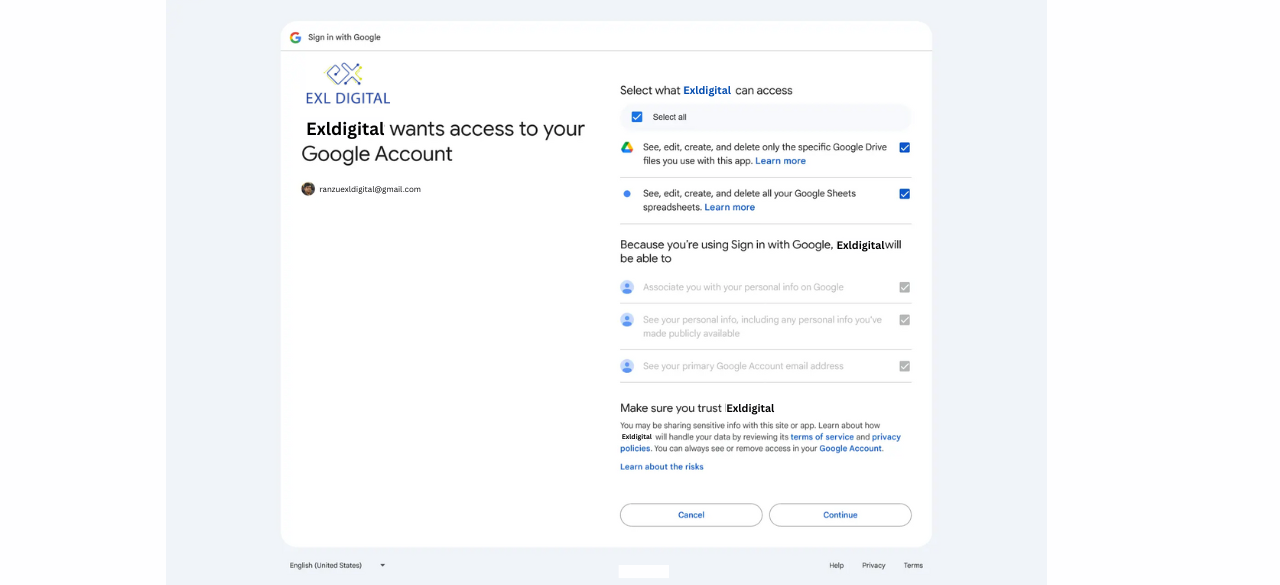Click the text 'Because you're using Sign in with Google'
The width and height of the screenshot is (1280, 585).
[x=726, y=244]
